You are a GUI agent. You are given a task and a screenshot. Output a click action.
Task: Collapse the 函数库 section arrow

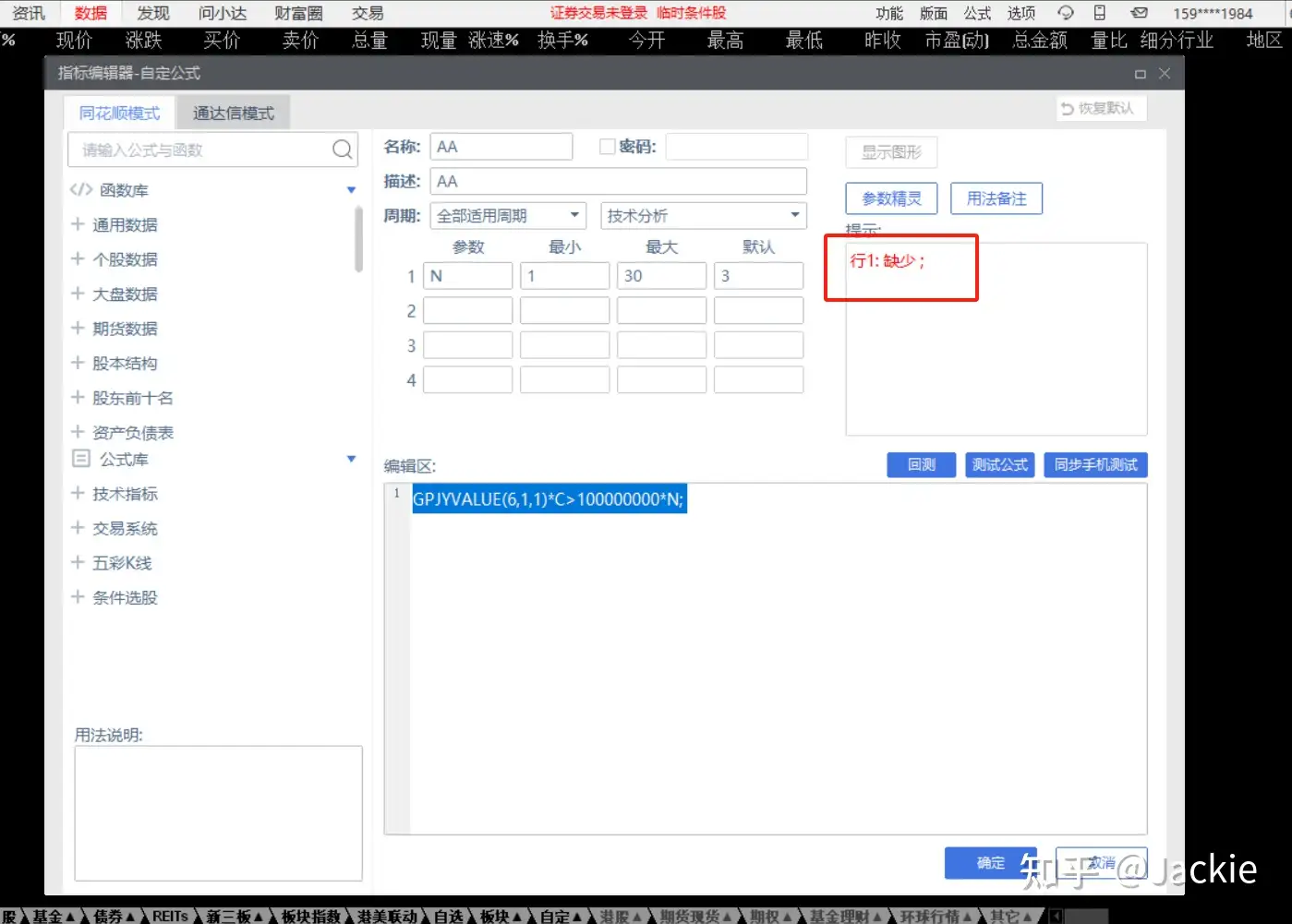[351, 190]
